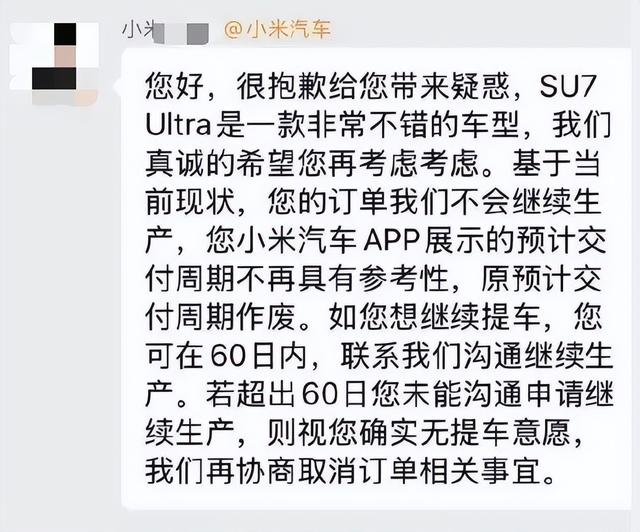The height and width of the screenshot is (532, 640).
Task: Tap the phrase "前现状"
Action: click(x=191, y=202)
